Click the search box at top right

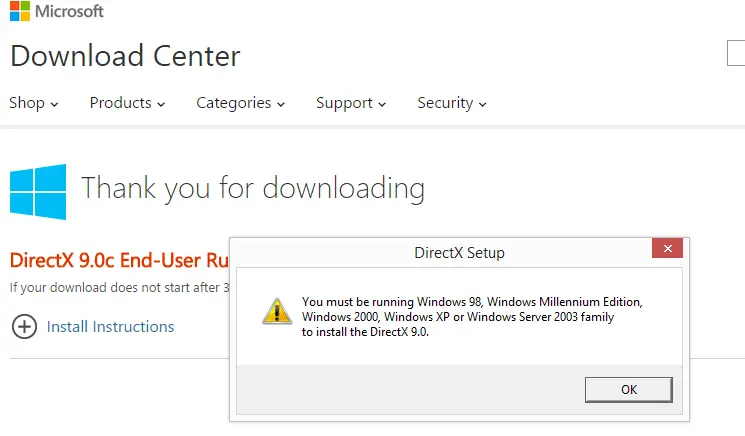click(x=735, y=54)
